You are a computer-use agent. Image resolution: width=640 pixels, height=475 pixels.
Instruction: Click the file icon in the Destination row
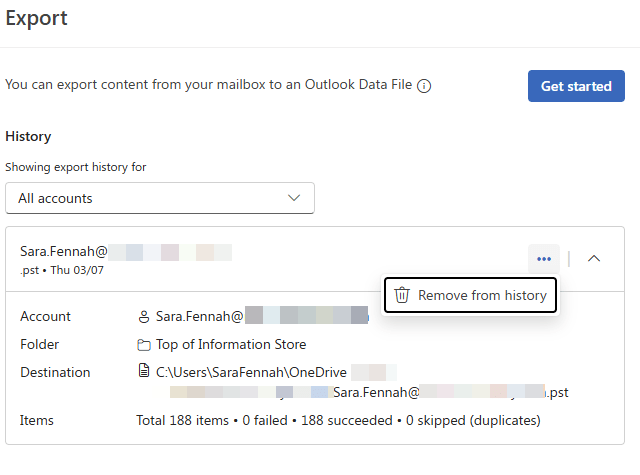click(x=144, y=372)
